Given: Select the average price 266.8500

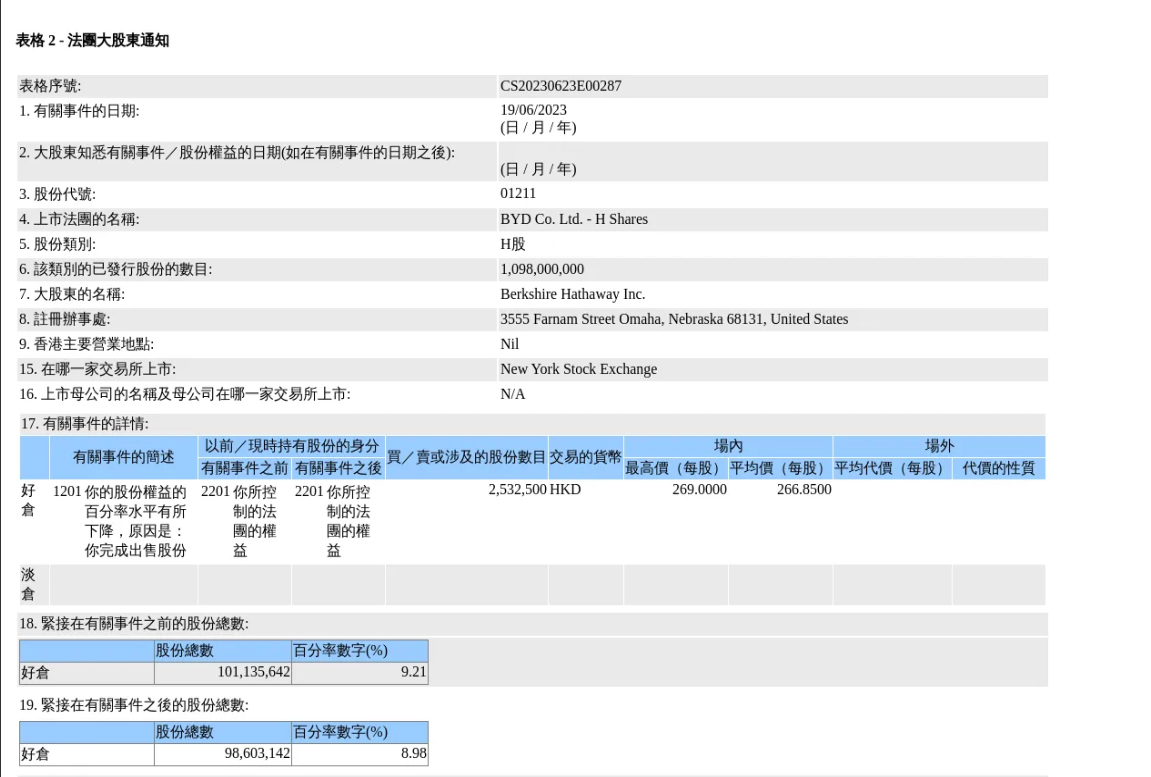Looking at the screenshot, I should click(804, 489).
